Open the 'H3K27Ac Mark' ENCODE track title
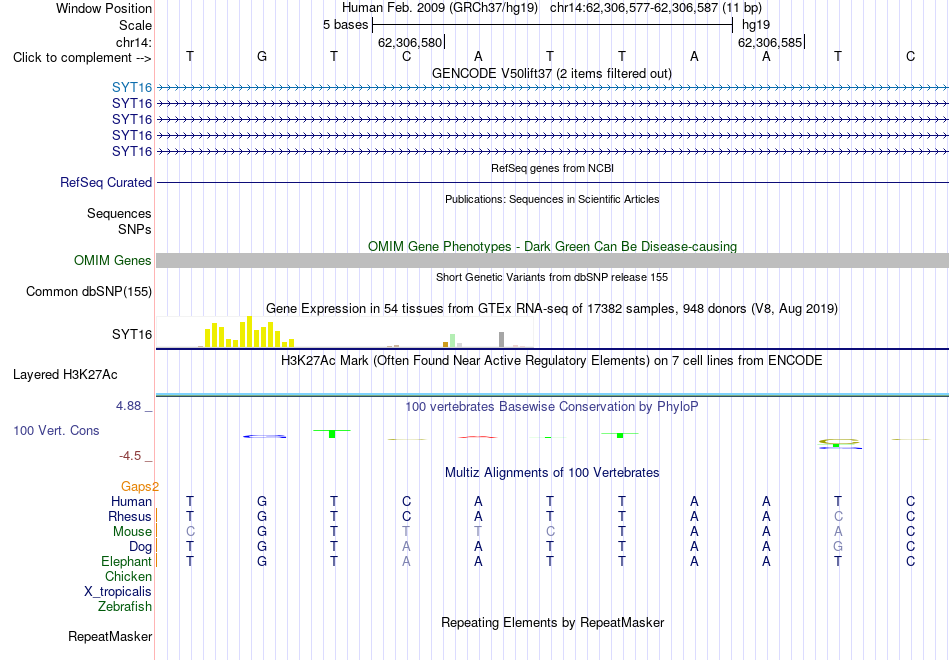Screen dimensions: 950x660 552,361
